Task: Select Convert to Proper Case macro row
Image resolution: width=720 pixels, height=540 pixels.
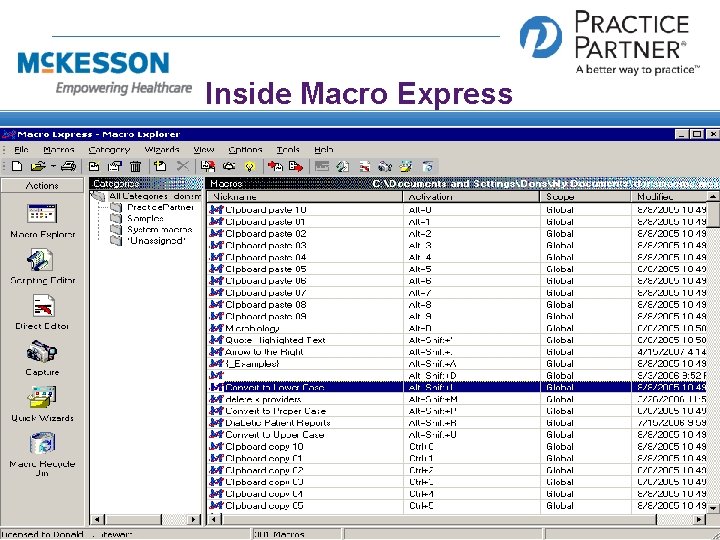Action: [457, 411]
